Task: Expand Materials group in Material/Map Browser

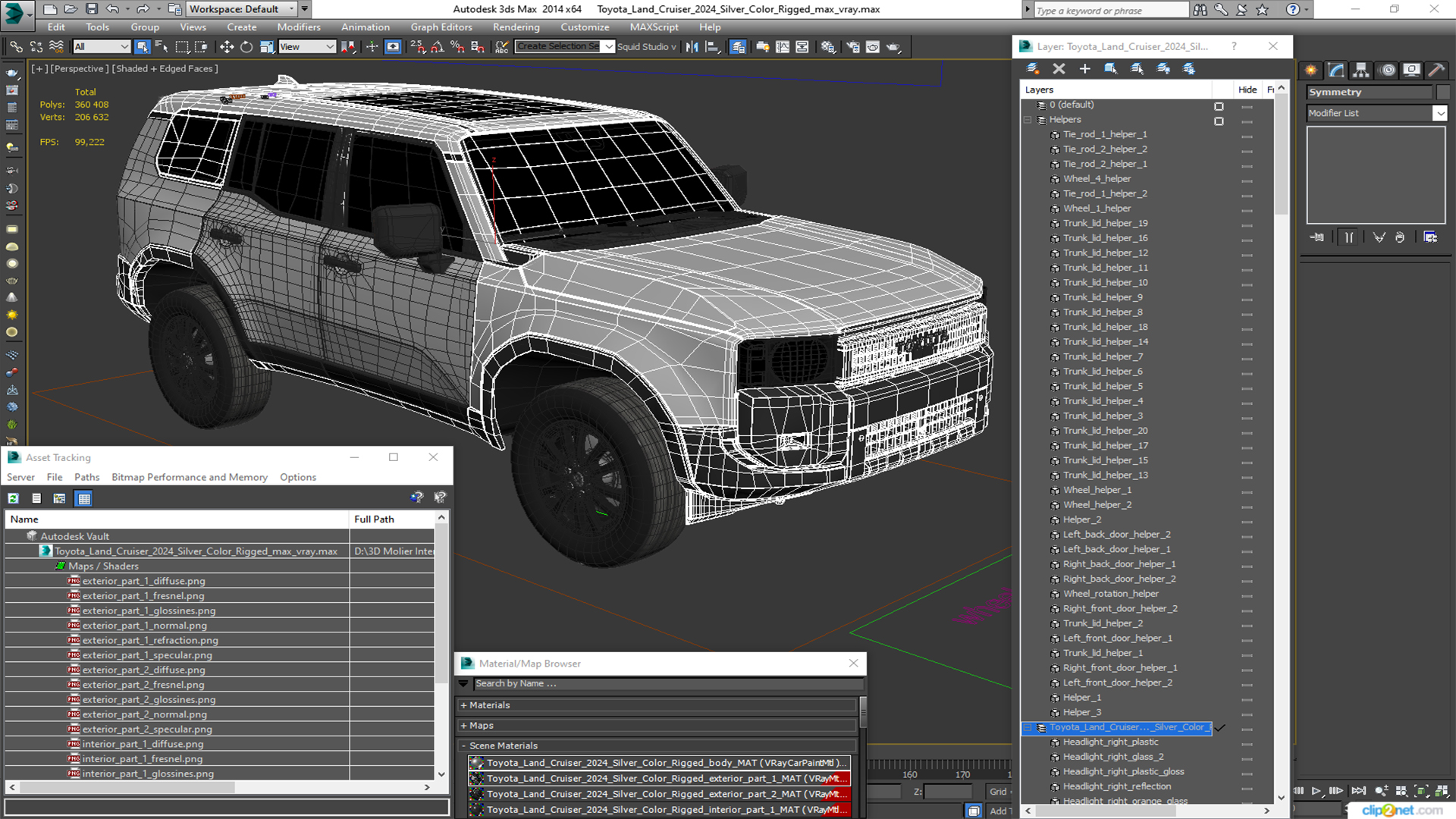Action: coord(463,705)
